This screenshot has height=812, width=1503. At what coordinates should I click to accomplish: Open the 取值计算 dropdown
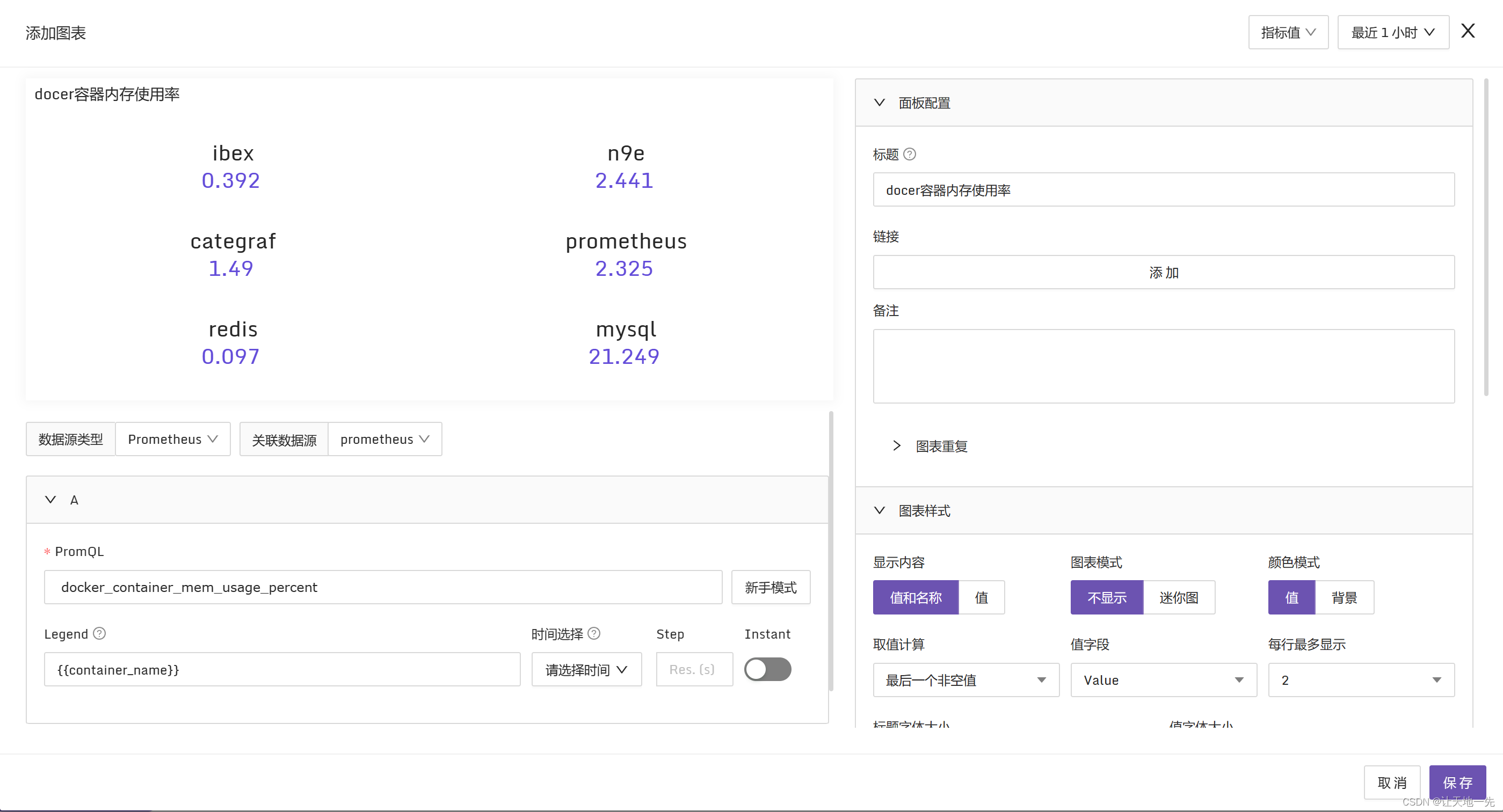click(965, 680)
